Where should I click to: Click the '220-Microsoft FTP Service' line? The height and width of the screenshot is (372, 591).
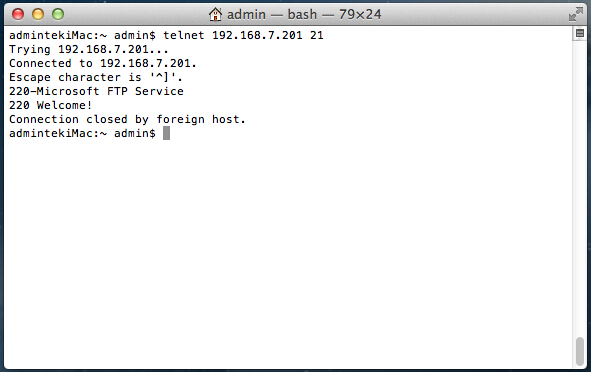96,91
